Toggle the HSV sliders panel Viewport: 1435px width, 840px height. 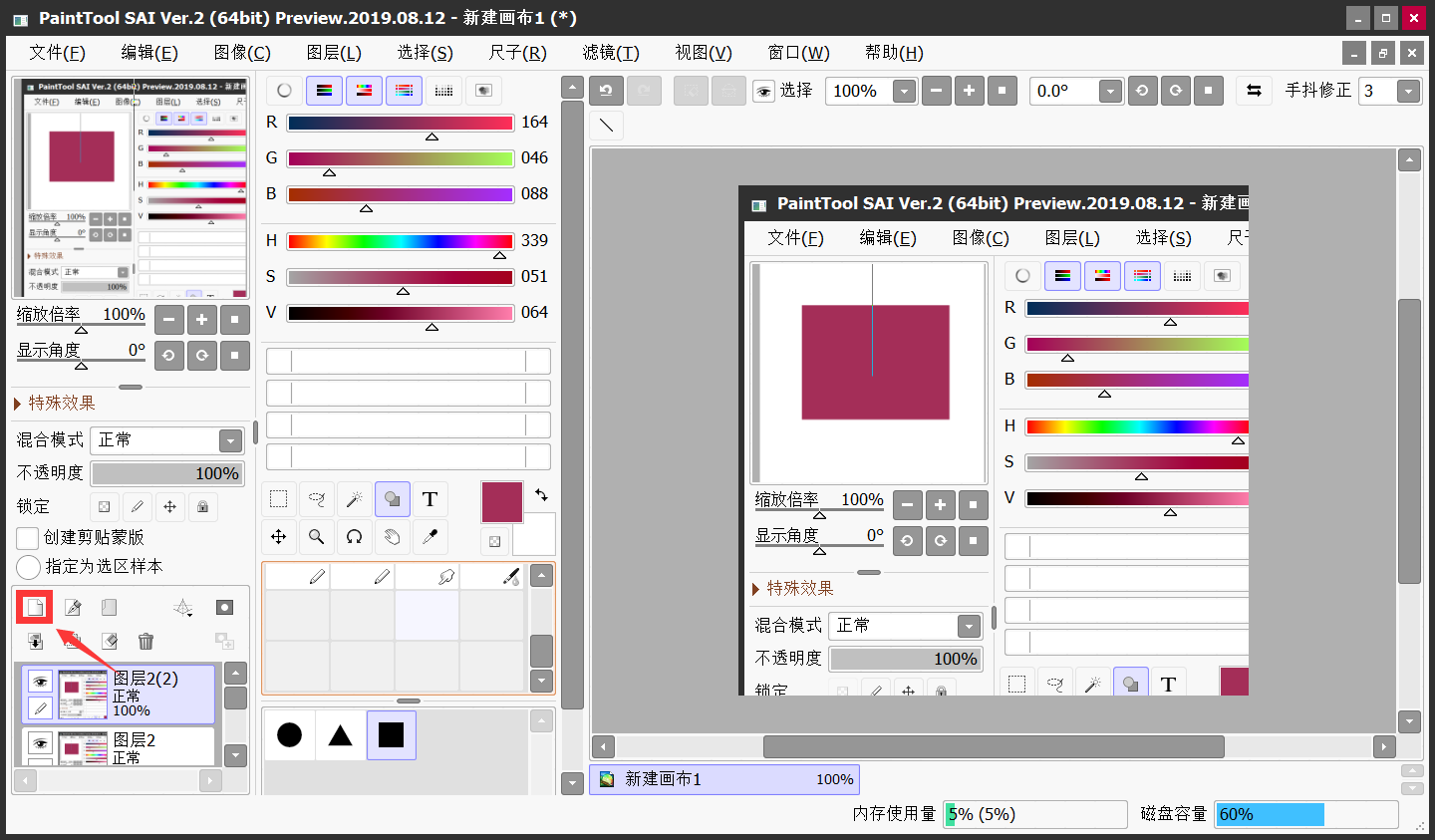pyautogui.click(x=364, y=91)
